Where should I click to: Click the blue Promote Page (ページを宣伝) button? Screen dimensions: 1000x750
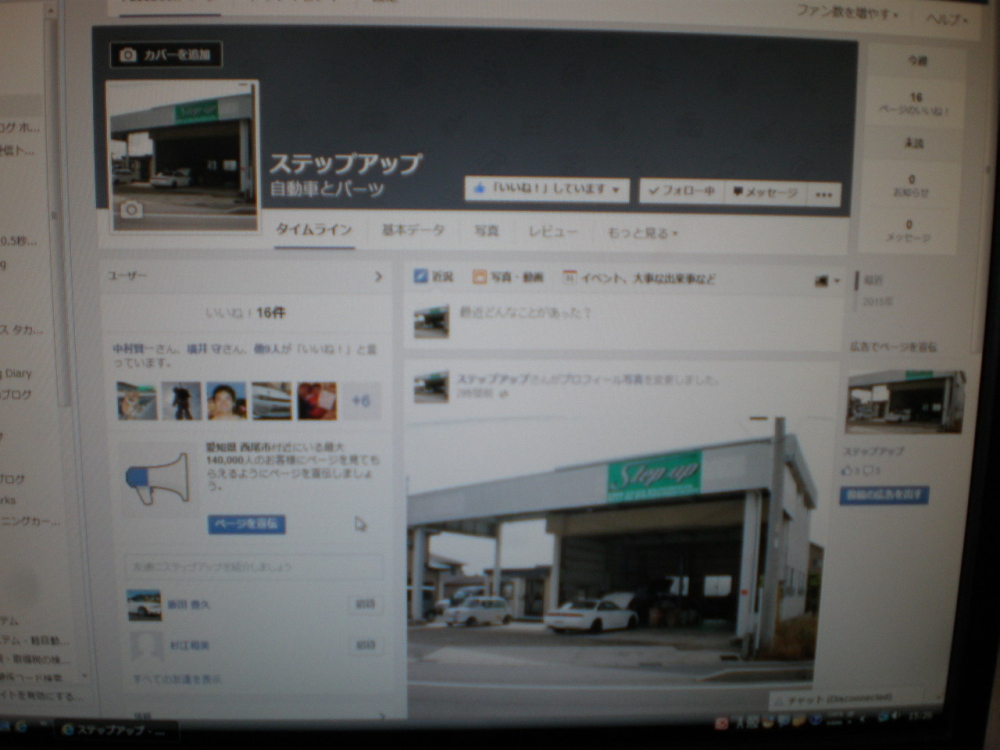tap(246, 524)
